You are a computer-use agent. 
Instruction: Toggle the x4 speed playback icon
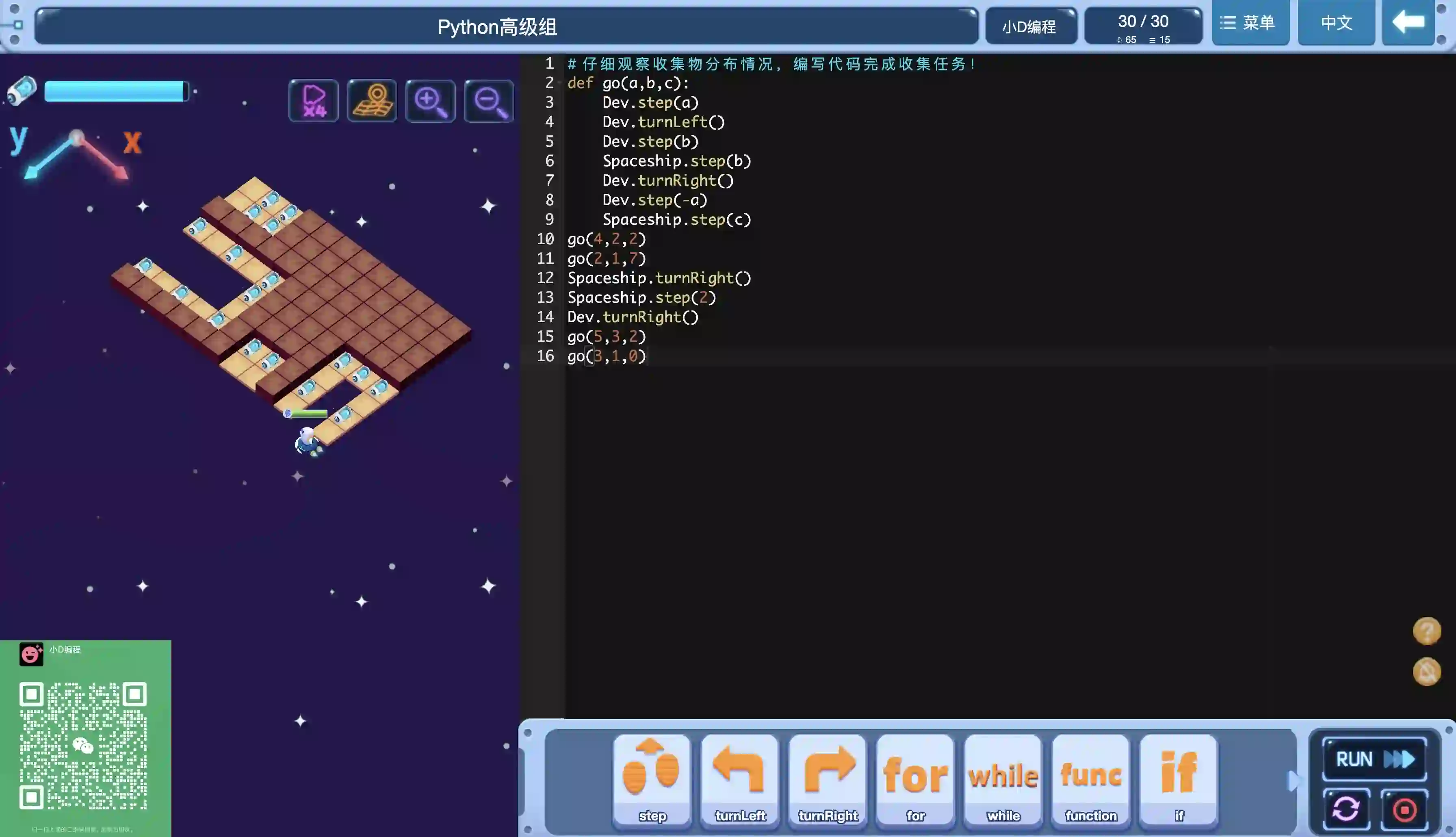point(313,101)
